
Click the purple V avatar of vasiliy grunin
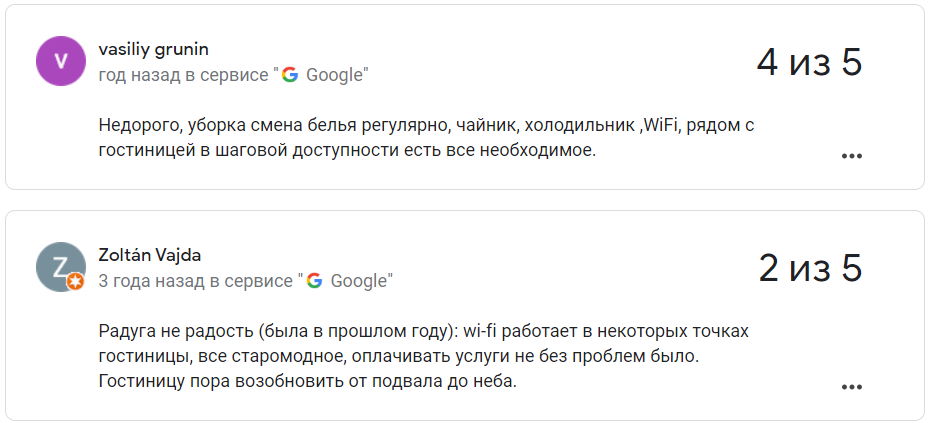click(x=61, y=62)
